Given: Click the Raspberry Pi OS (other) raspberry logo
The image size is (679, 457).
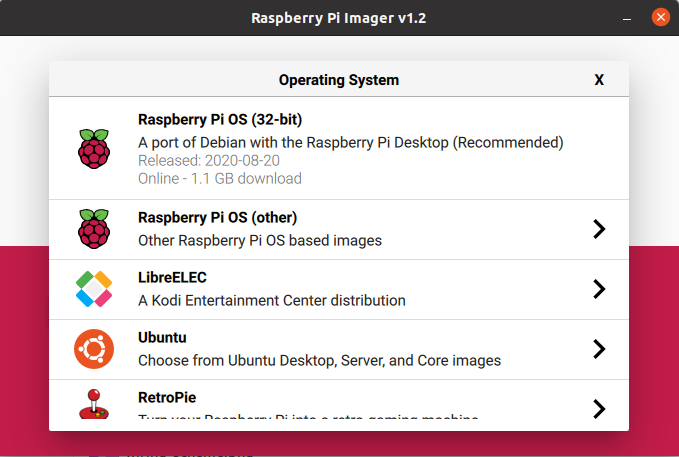Looking at the screenshot, I should pos(94,229).
